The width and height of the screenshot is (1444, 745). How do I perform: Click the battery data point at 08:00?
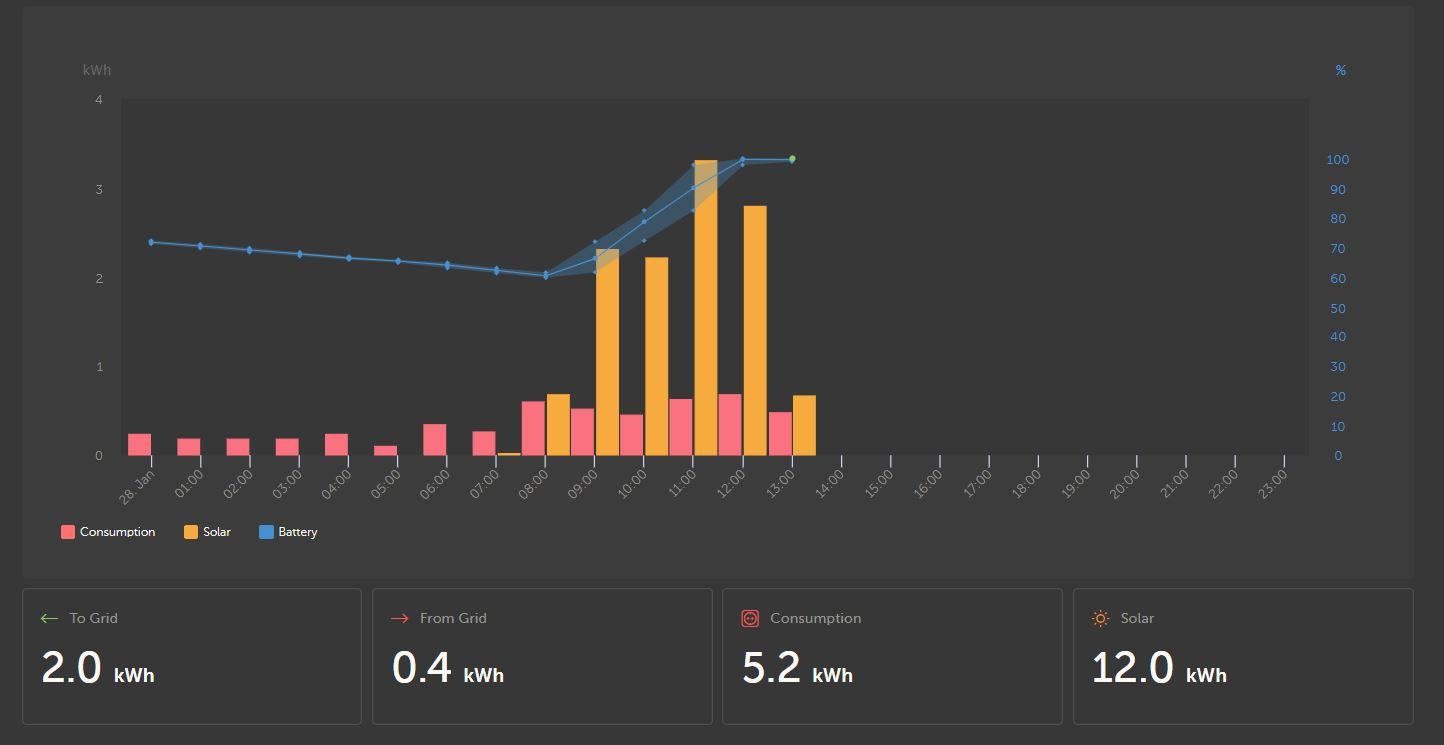click(x=546, y=275)
